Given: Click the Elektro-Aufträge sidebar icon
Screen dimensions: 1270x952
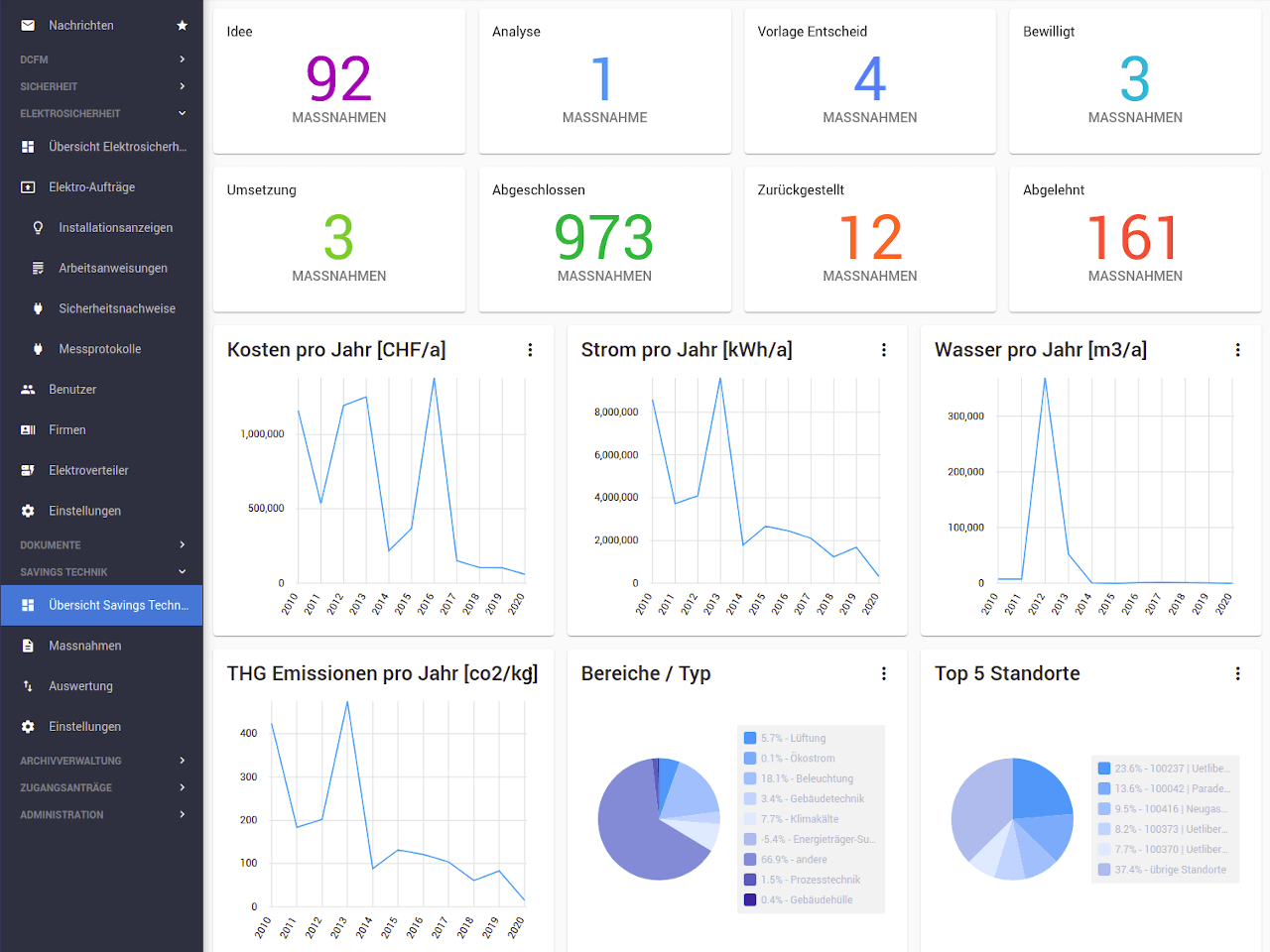Looking at the screenshot, I should click(28, 187).
